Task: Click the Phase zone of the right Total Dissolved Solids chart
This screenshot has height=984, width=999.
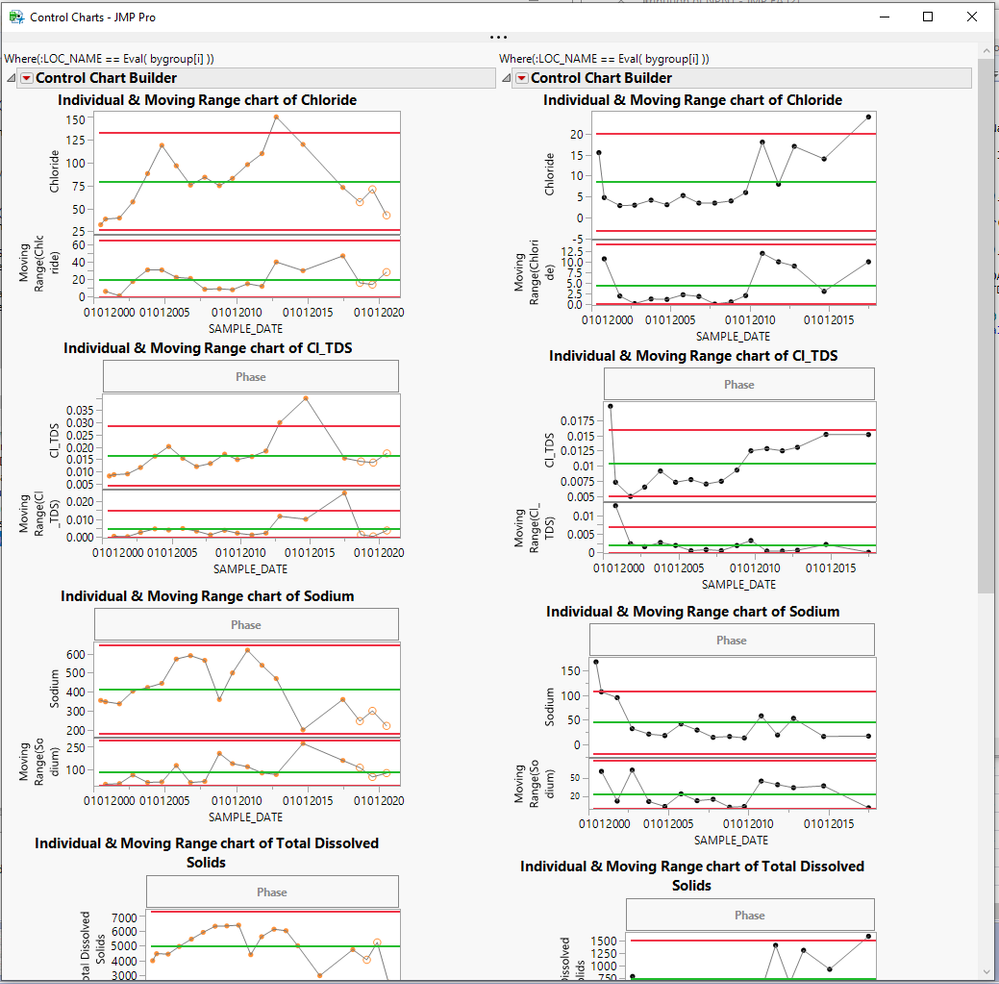Action: pos(750,915)
